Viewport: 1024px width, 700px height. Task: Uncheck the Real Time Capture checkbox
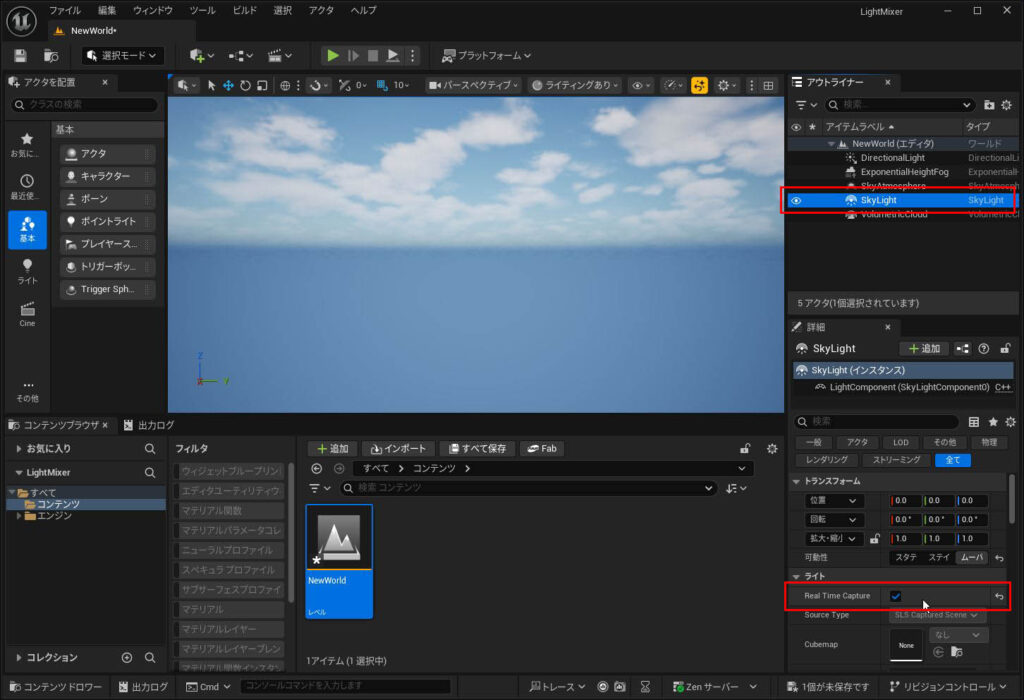pos(896,597)
